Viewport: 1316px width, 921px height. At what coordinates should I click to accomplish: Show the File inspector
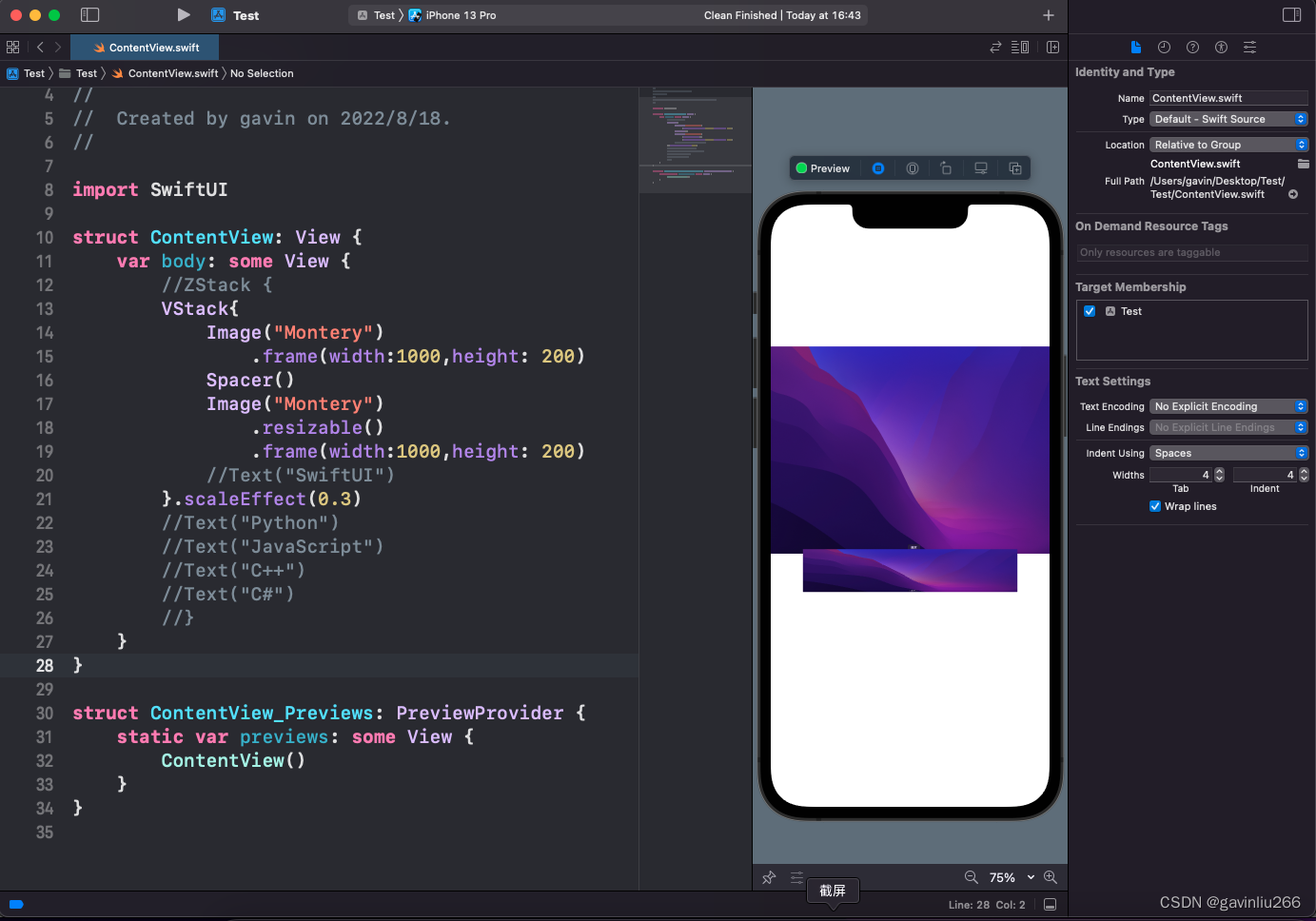coord(1135,47)
